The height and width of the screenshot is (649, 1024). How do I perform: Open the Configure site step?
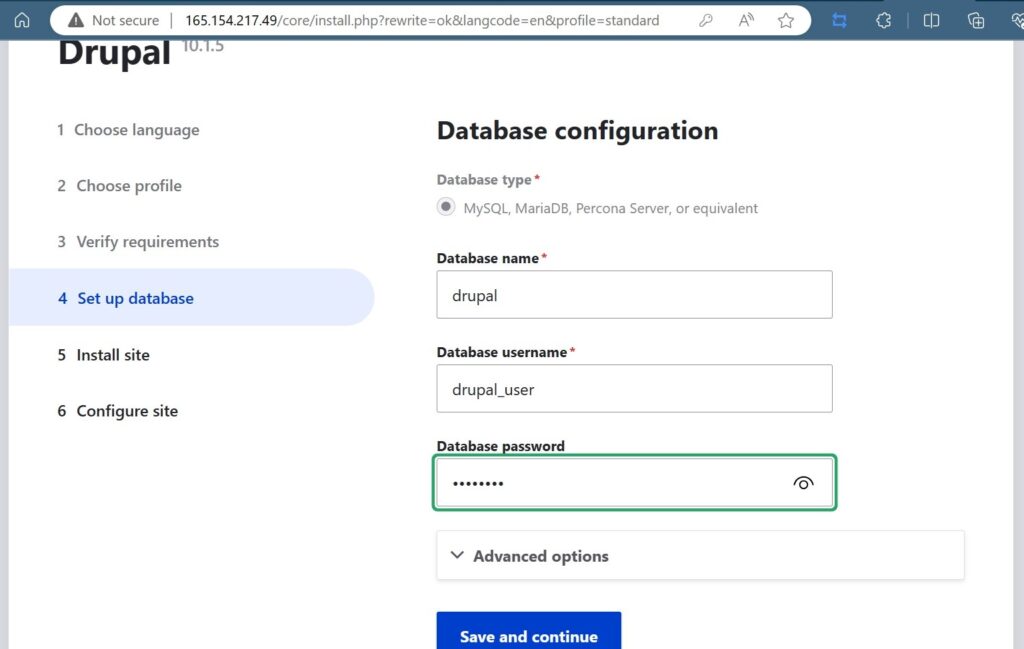[x=127, y=411]
